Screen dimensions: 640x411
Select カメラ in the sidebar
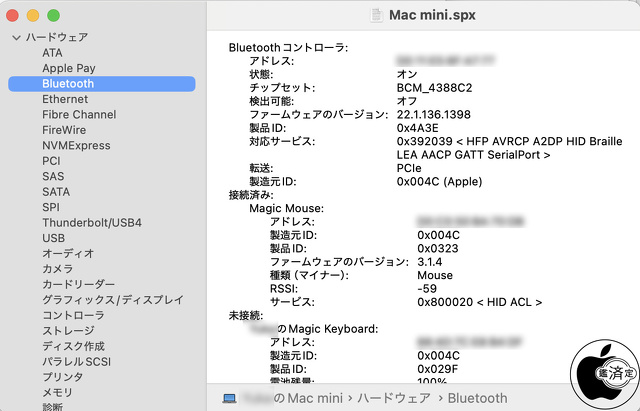click(x=58, y=269)
